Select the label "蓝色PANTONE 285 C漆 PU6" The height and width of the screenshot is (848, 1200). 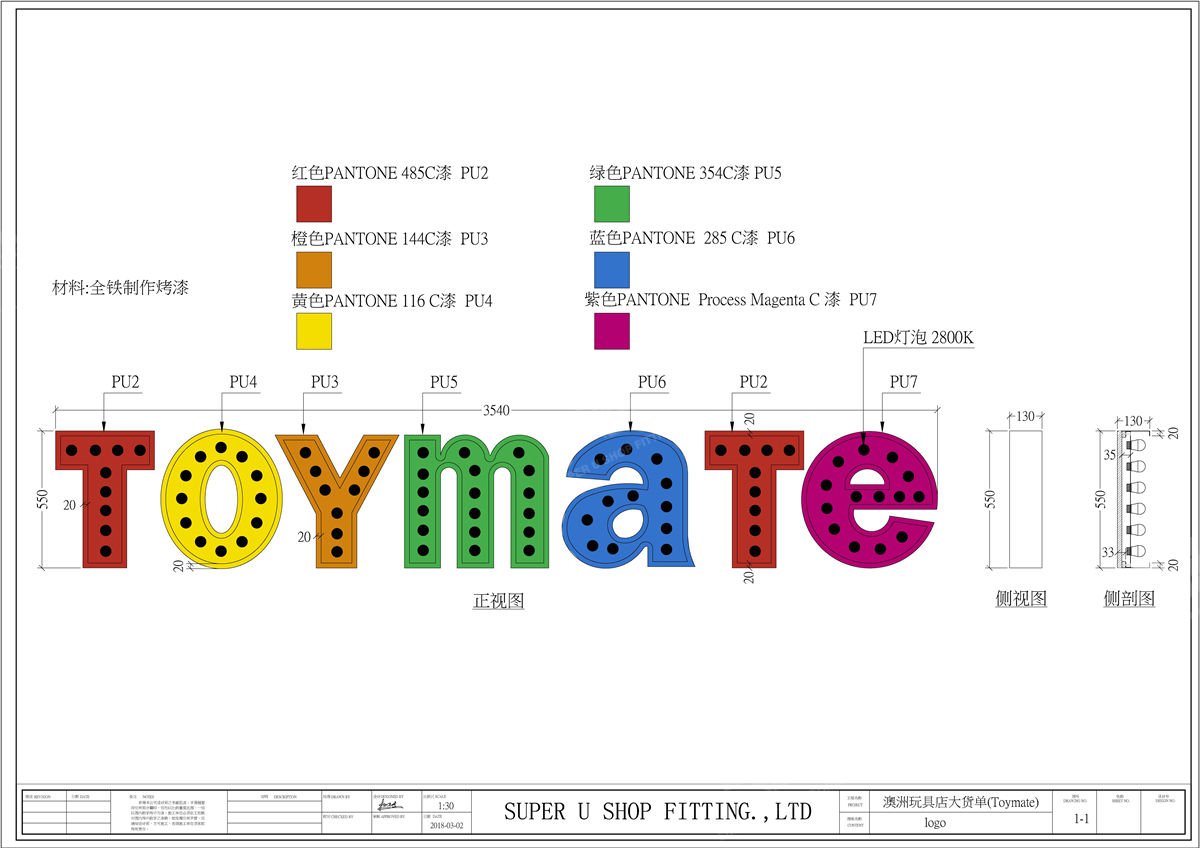coord(692,238)
